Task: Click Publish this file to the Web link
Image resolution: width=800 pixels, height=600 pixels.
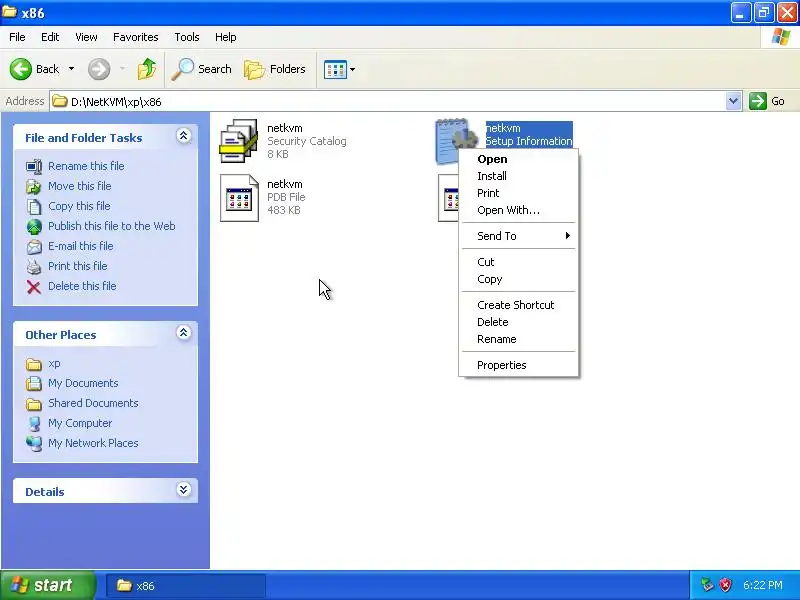Action: (x=112, y=226)
